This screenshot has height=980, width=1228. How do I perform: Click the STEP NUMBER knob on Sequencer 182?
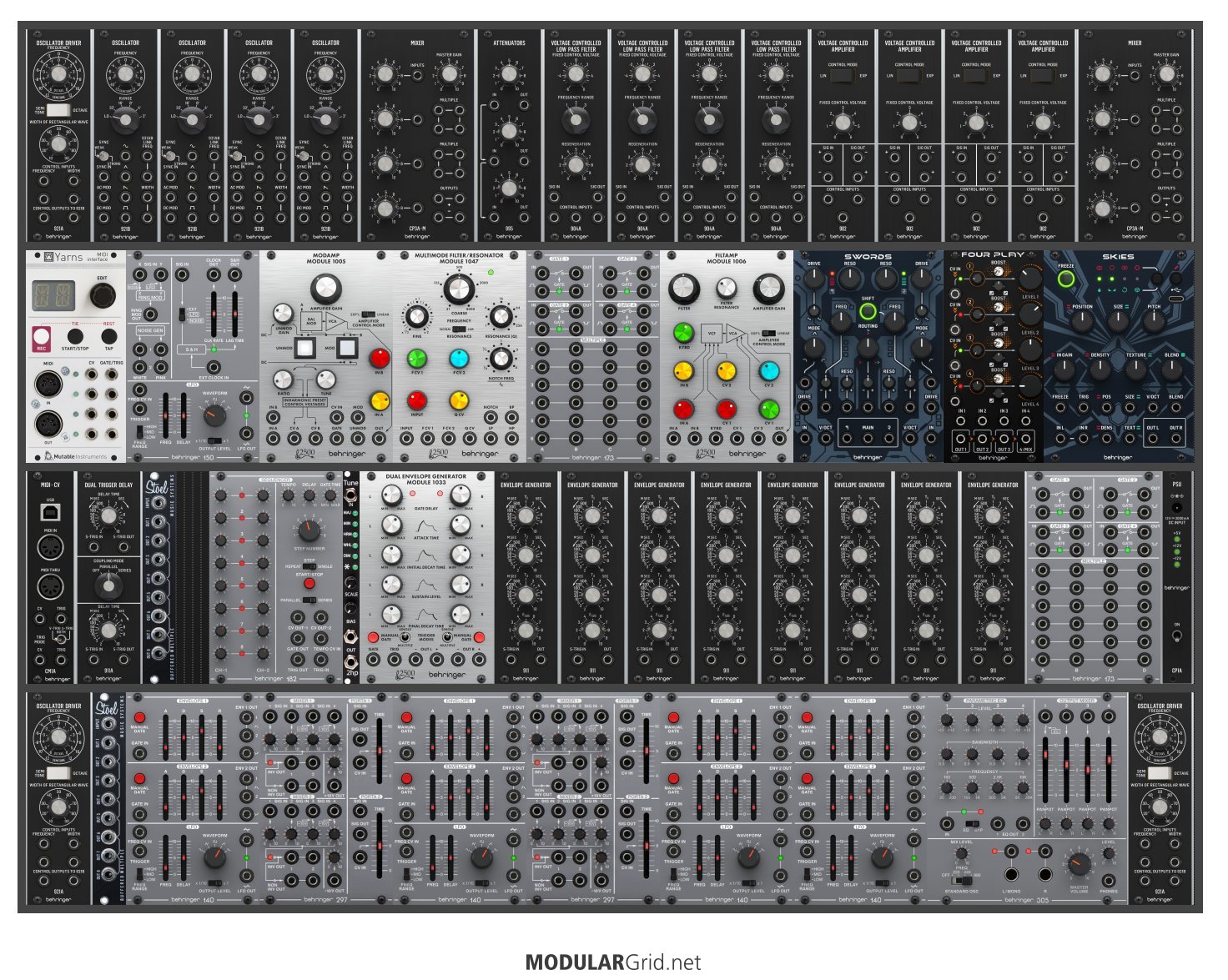(x=309, y=530)
